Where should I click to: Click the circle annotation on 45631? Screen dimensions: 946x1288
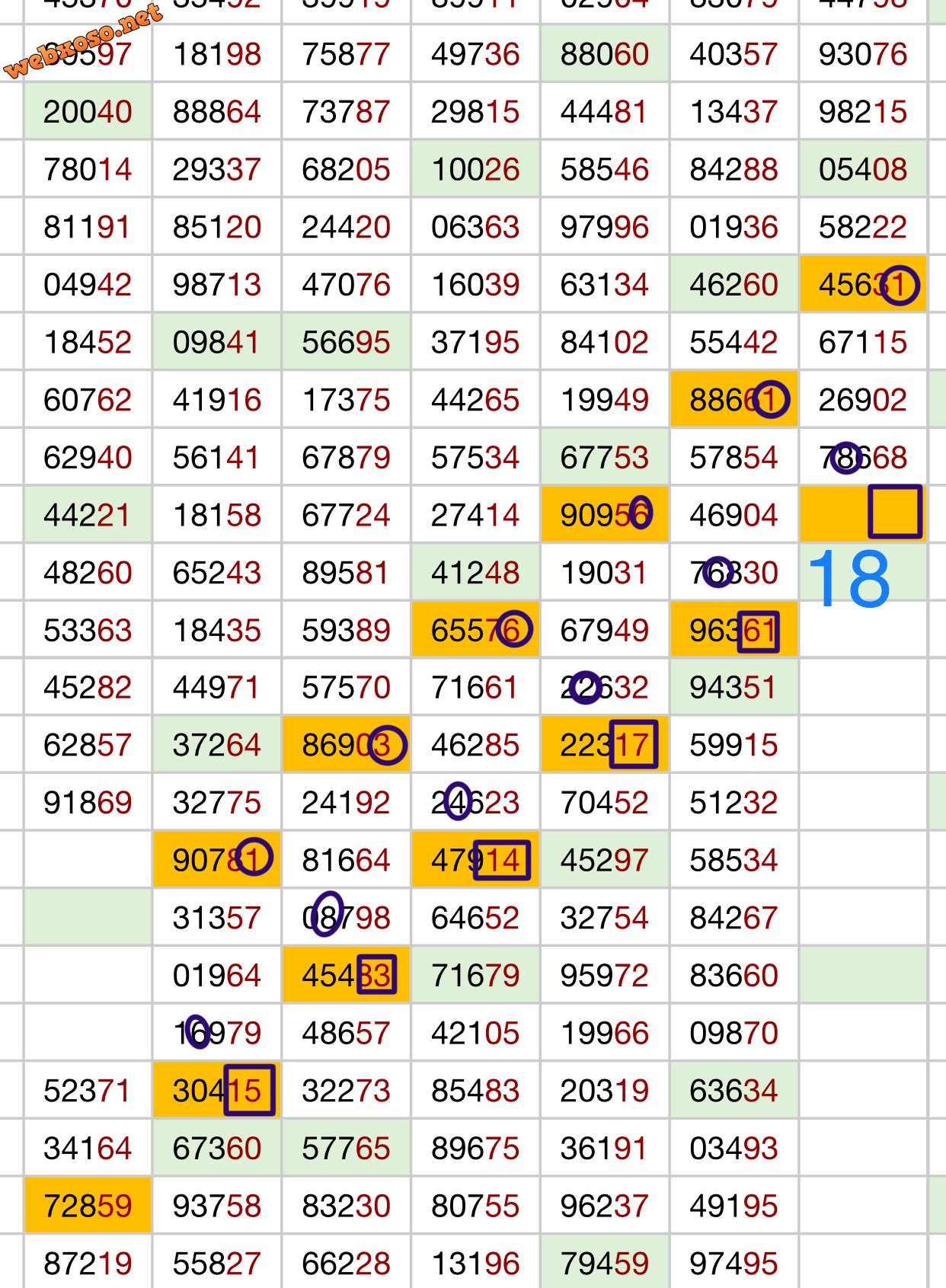pyautogui.click(x=900, y=286)
